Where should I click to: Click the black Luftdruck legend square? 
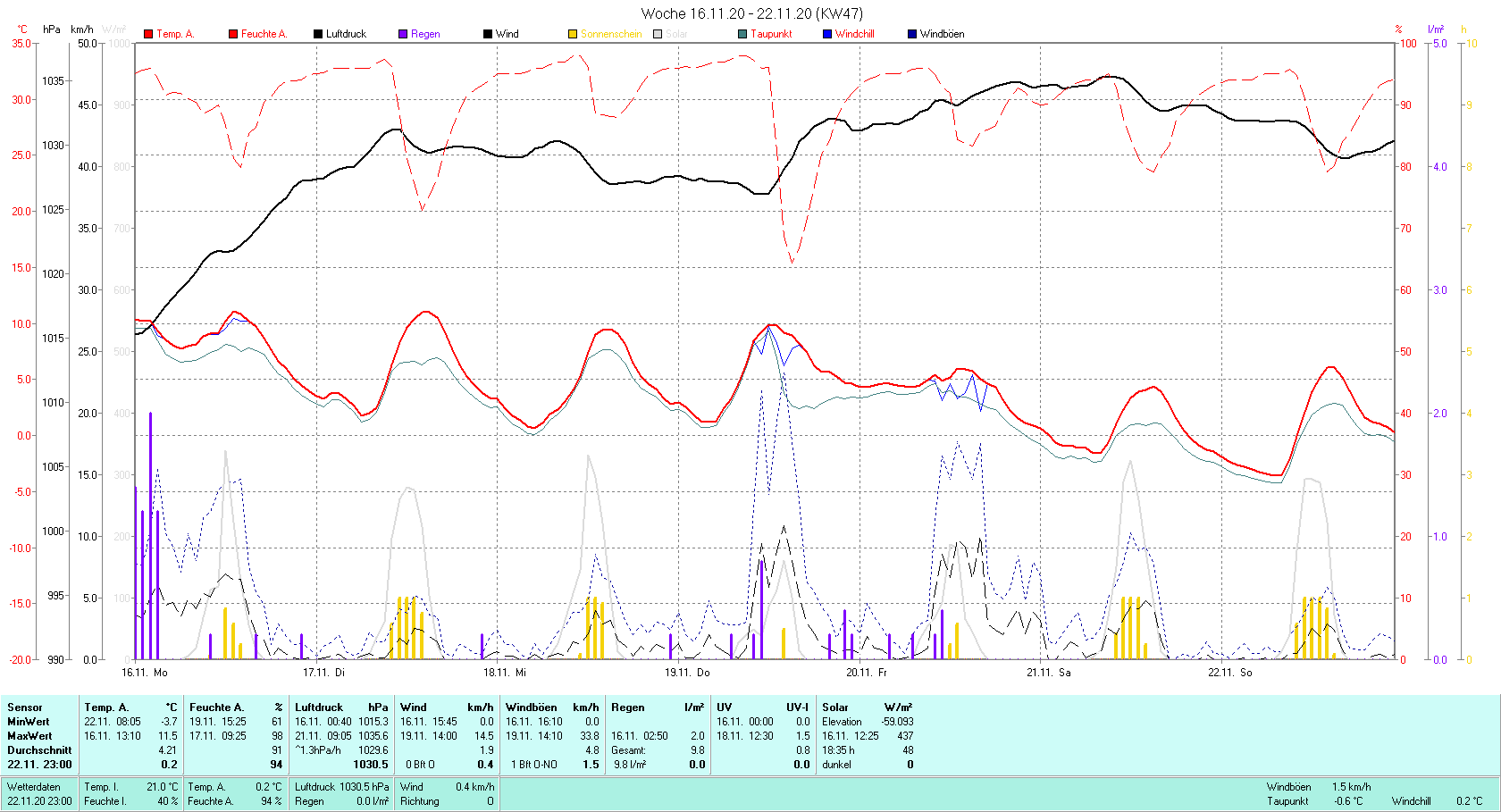[x=318, y=34]
